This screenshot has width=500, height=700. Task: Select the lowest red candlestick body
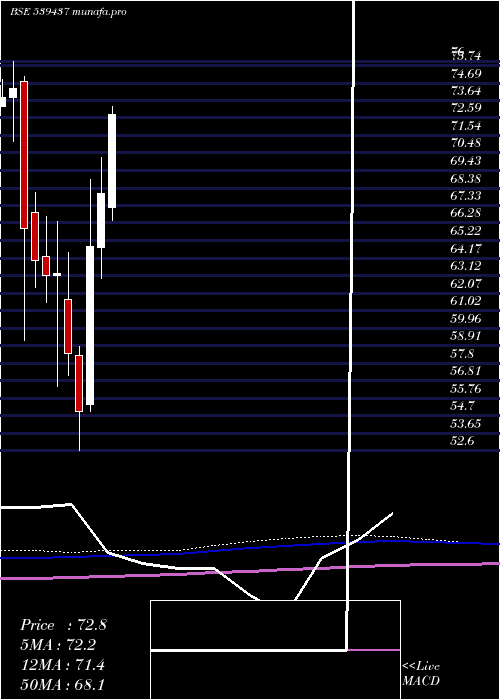79,383
